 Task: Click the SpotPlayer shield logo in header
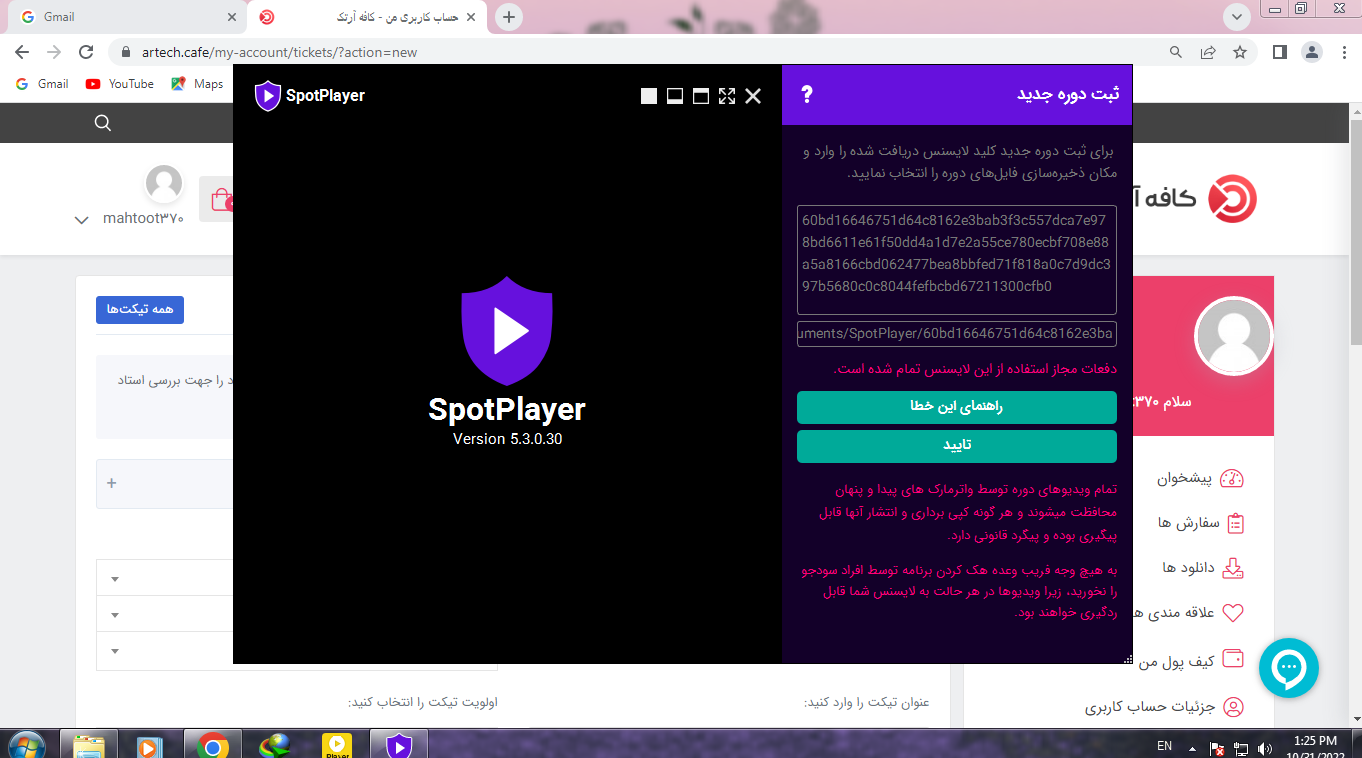267,96
